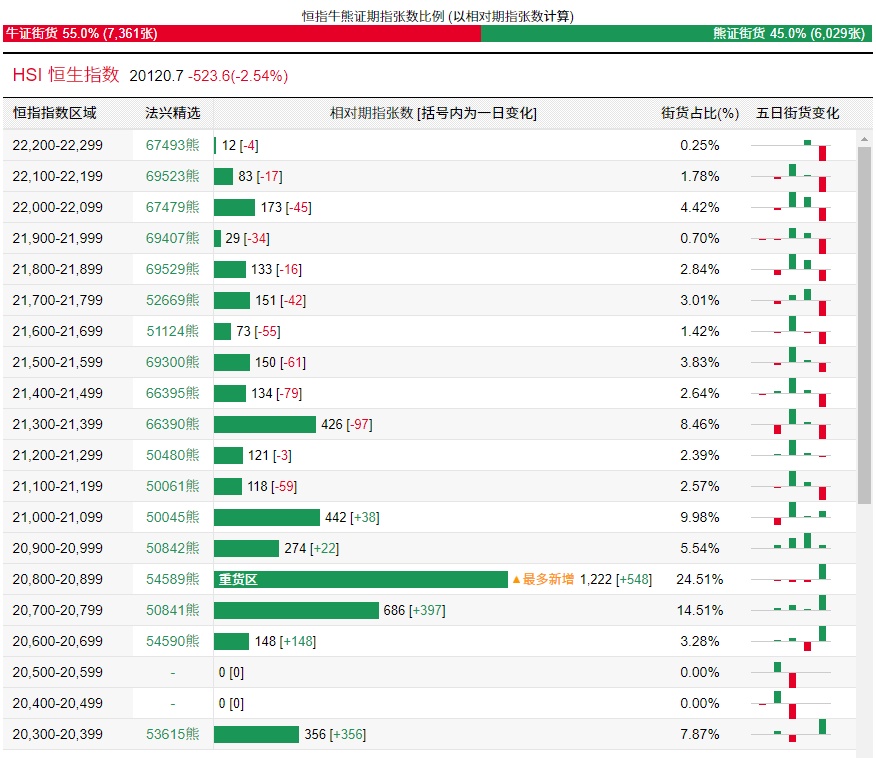Click the 街货占比(%) column header
This screenshot has width=876, height=758.
pyautogui.click(x=699, y=113)
